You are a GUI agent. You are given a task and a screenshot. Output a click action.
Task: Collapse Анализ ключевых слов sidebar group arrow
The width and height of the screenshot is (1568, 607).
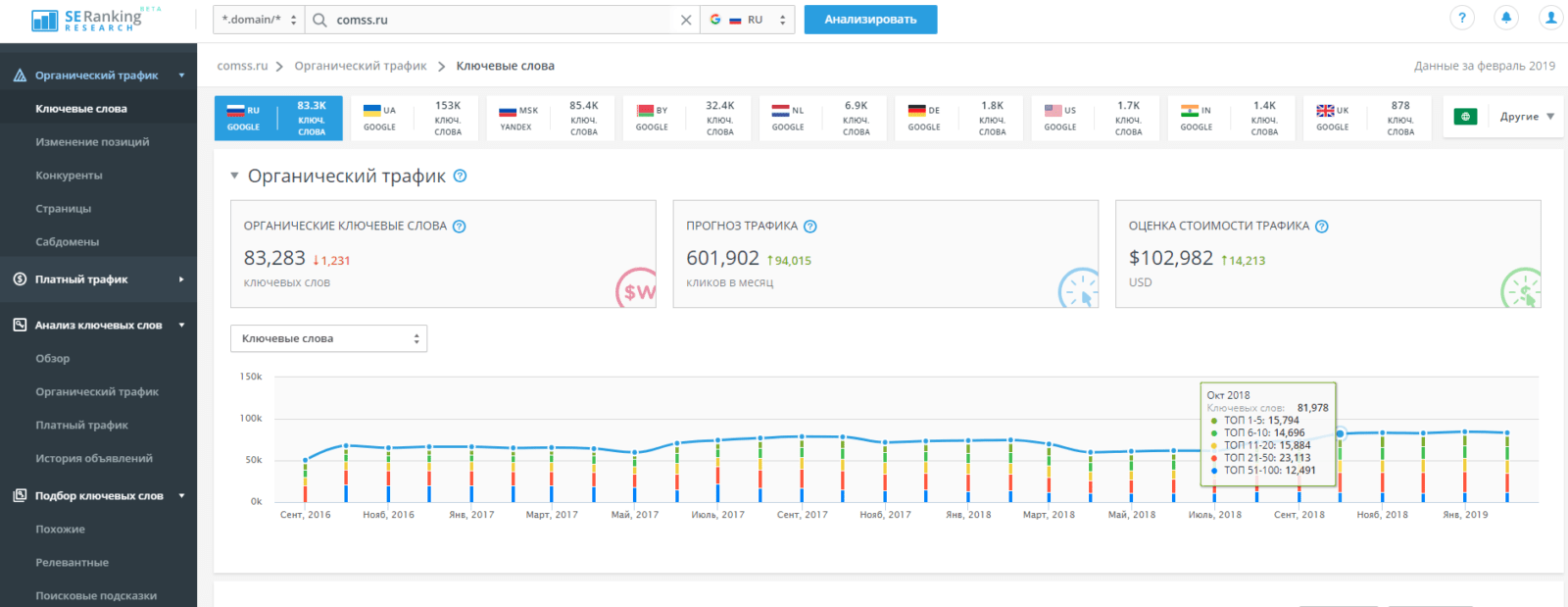pos(181,325)
